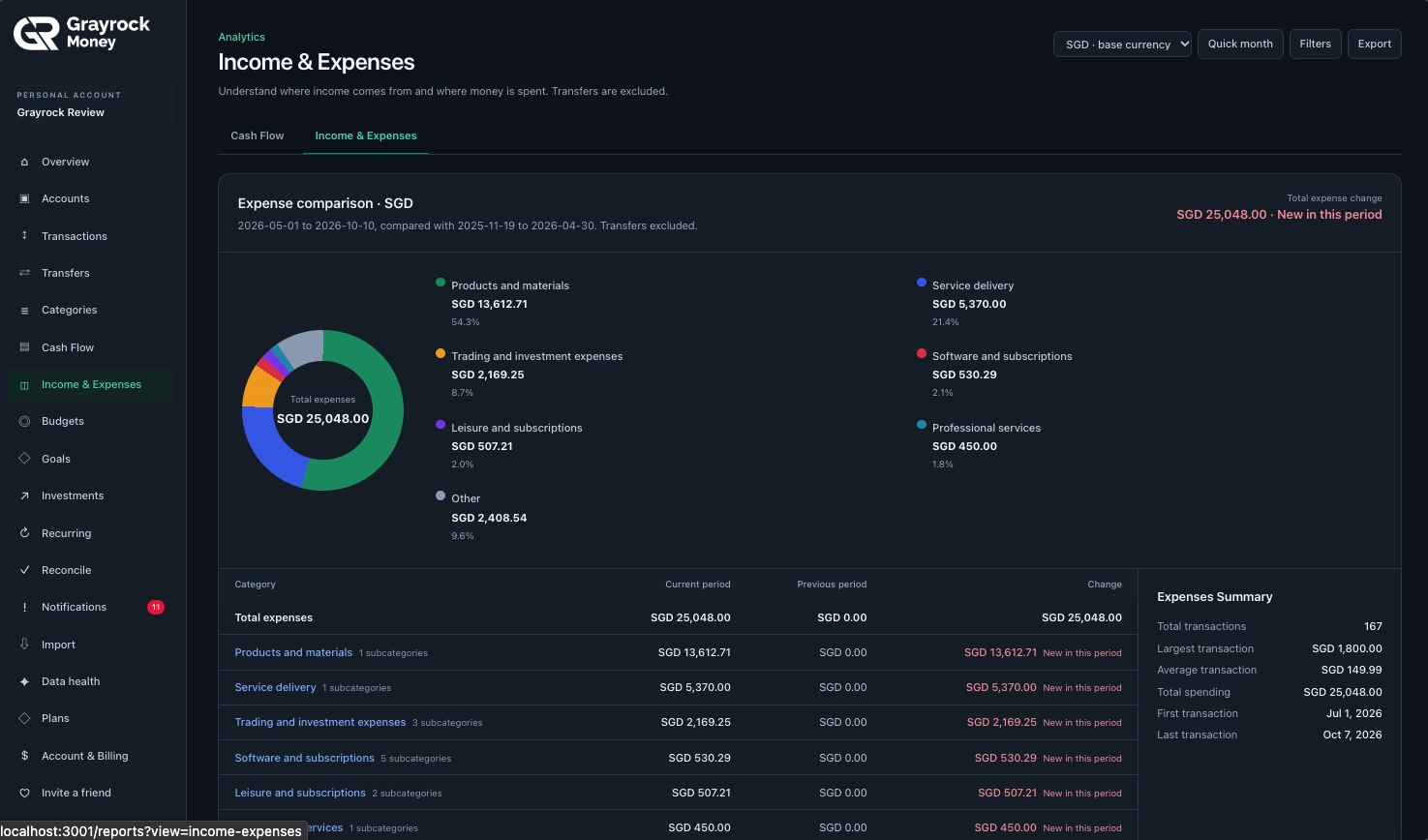Click the Cash Flow sidebar icon
The image size is (1428, 840).
coord(24,347)
